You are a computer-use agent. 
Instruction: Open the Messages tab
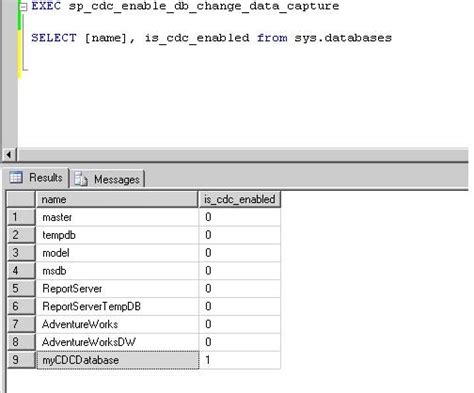click(108, 179)
